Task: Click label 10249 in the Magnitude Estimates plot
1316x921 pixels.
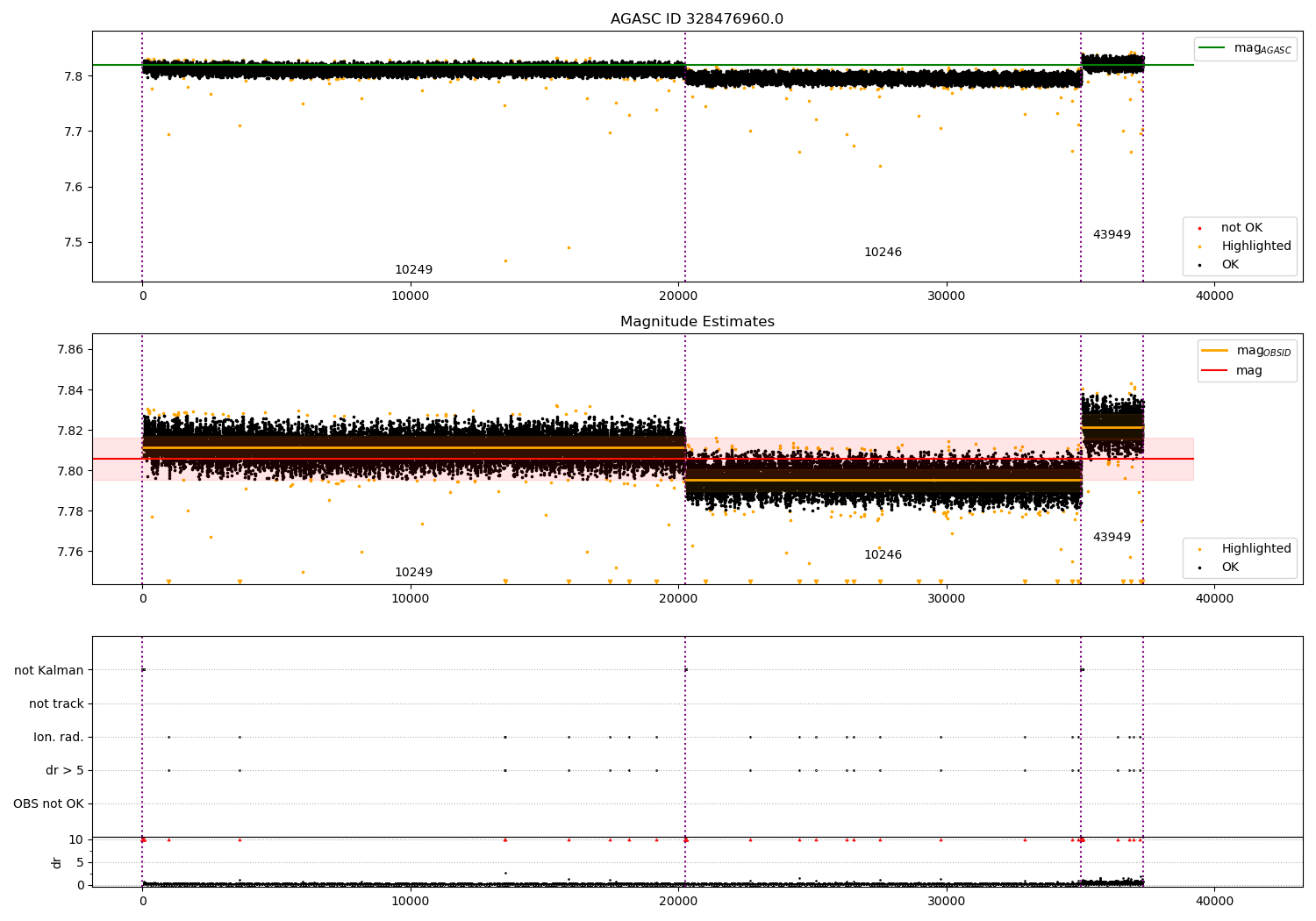Action: [x=413, y=573]
